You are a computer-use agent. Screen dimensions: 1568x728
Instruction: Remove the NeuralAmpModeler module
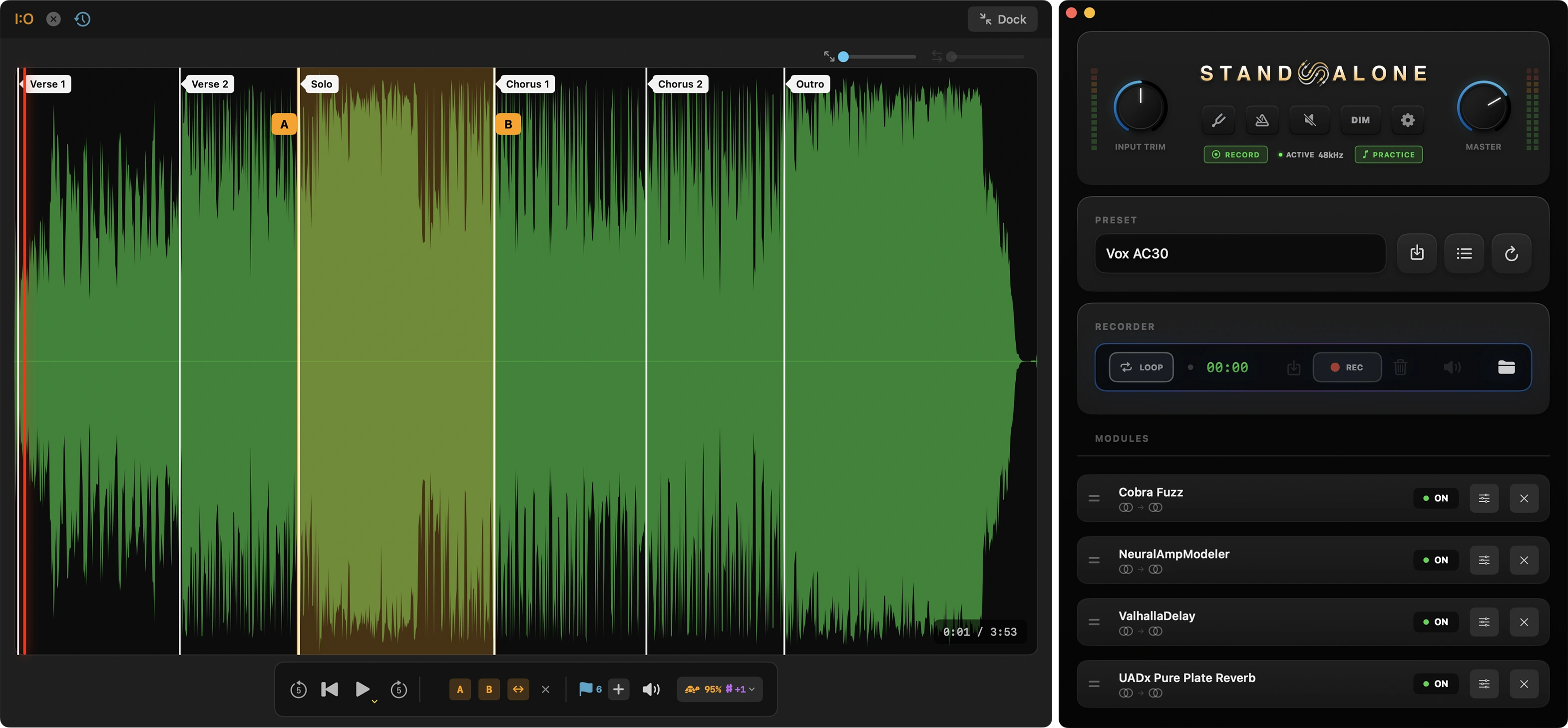pos(1524,560)
